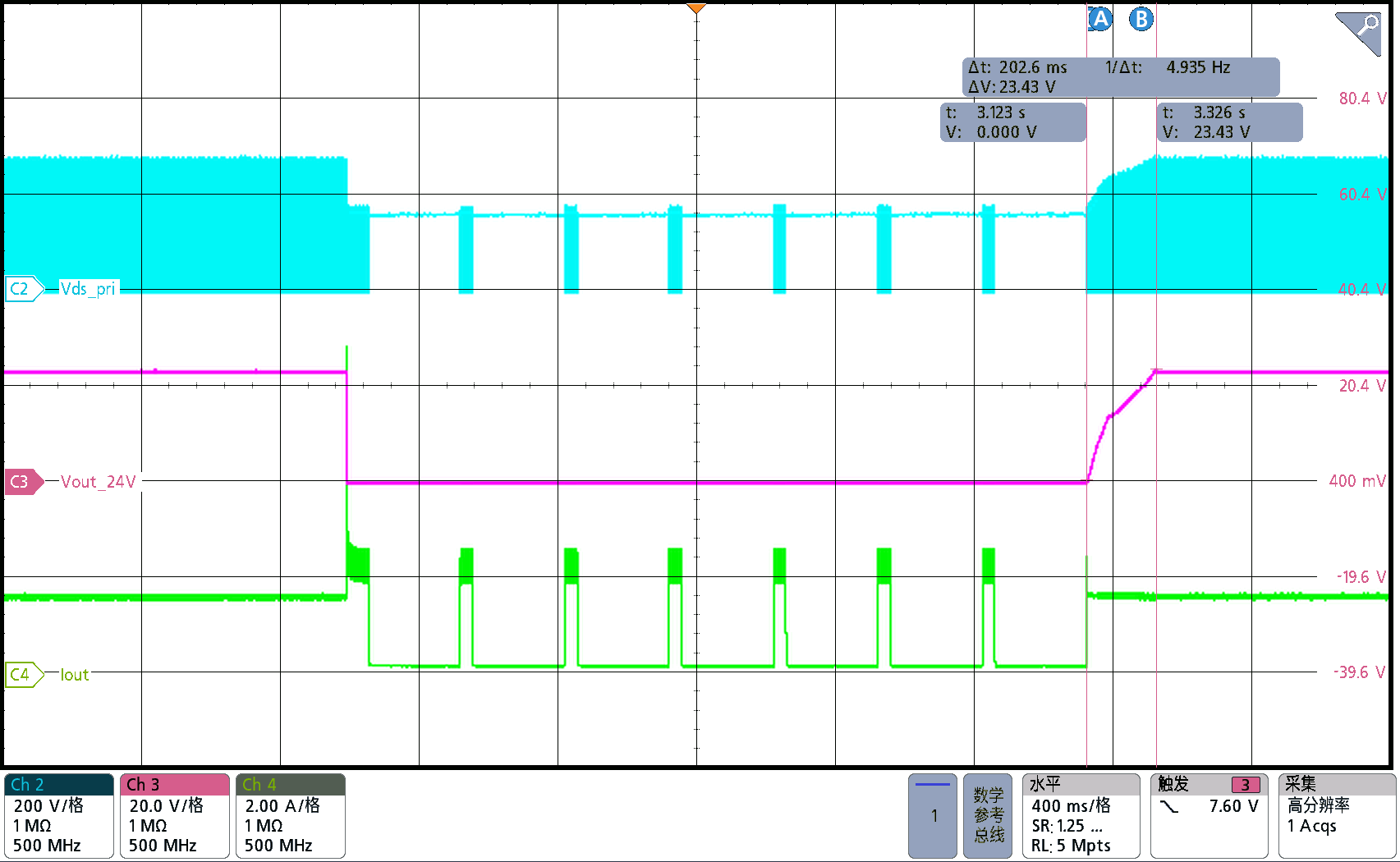Click the RL: 5 Mpts record length
1400x862 pixels.
pos(1071,846)
